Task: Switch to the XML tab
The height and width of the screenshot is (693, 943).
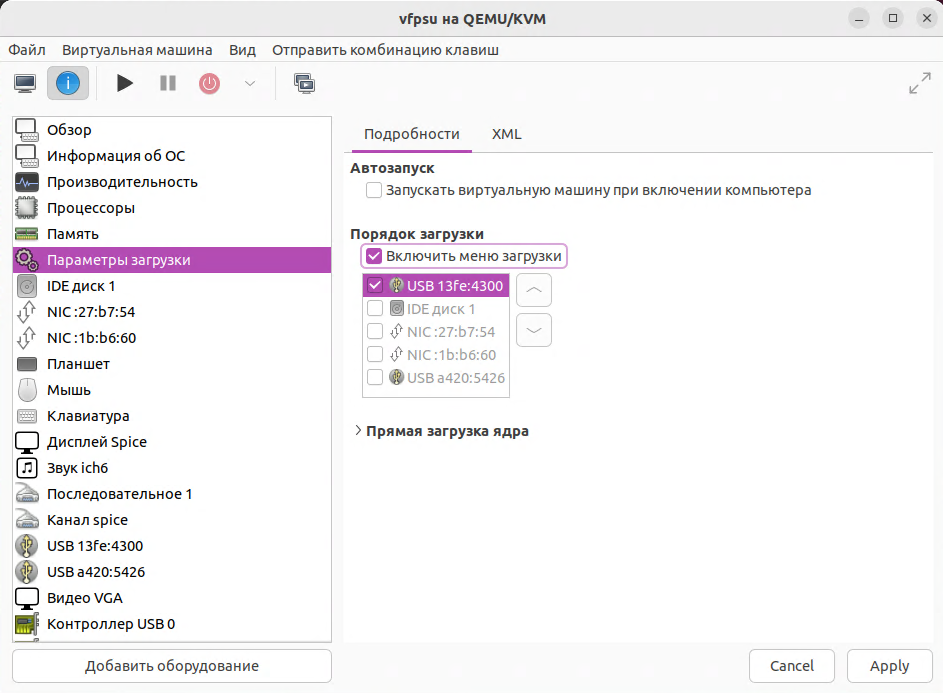Action: click(506, 134)
